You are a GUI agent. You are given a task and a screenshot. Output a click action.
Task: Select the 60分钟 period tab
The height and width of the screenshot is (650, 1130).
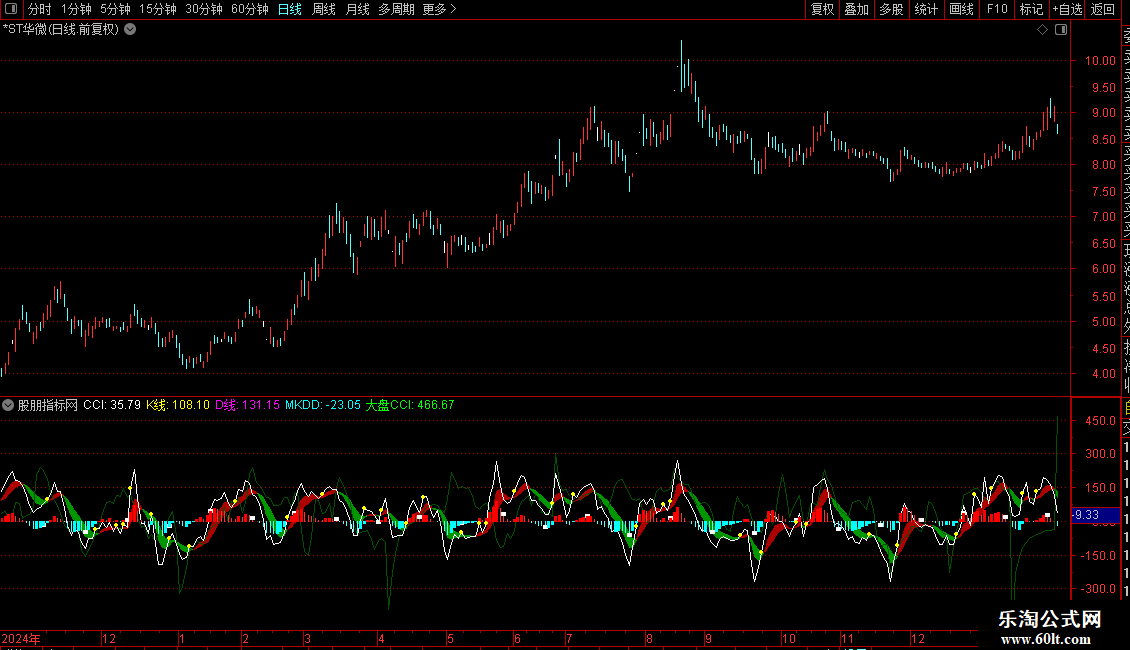coord(249,9)
